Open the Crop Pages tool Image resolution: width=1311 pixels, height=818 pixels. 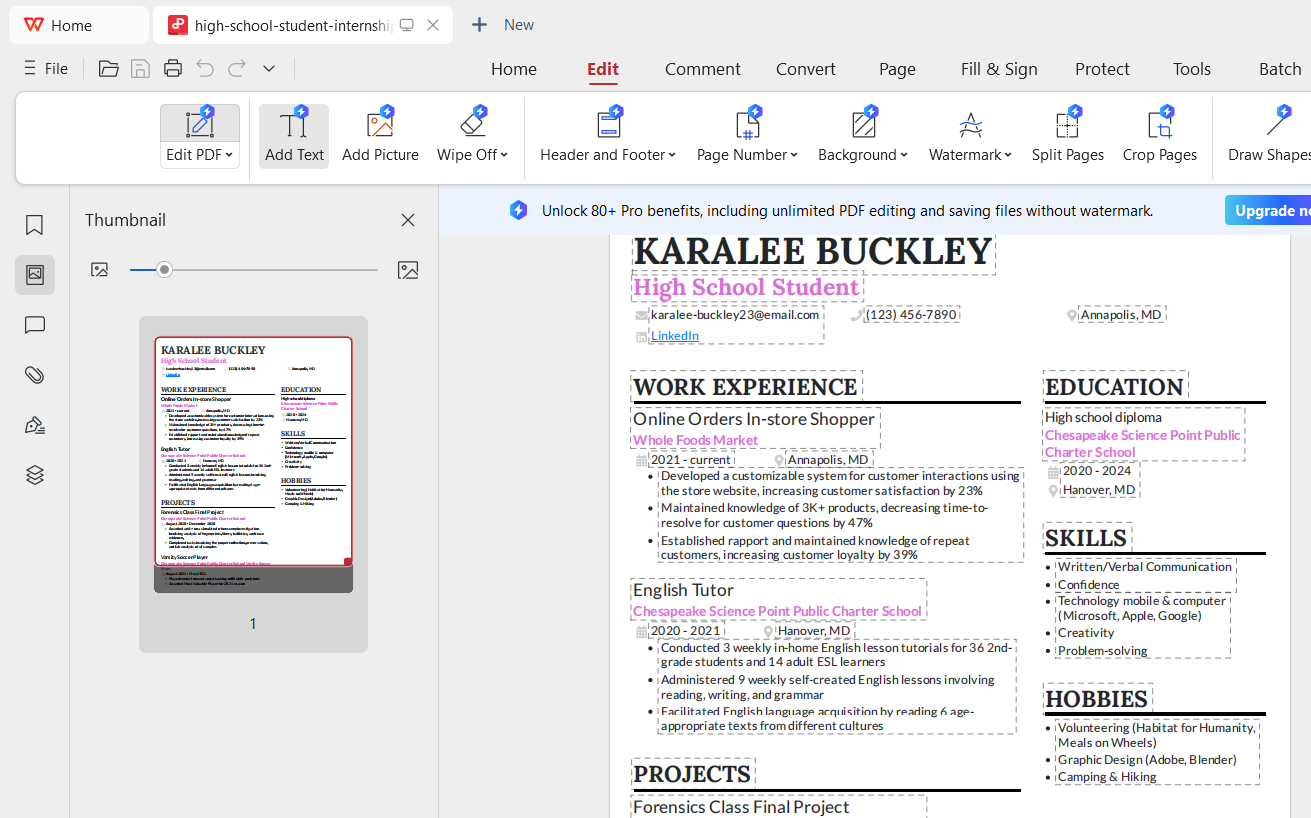[x=1160, y=135]
